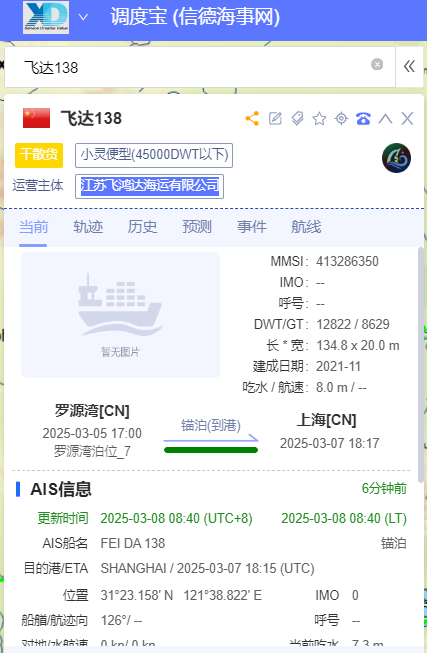The image size is (427, 653).
Task: Open the 历史 tab
Action: (x=142, y=227)
